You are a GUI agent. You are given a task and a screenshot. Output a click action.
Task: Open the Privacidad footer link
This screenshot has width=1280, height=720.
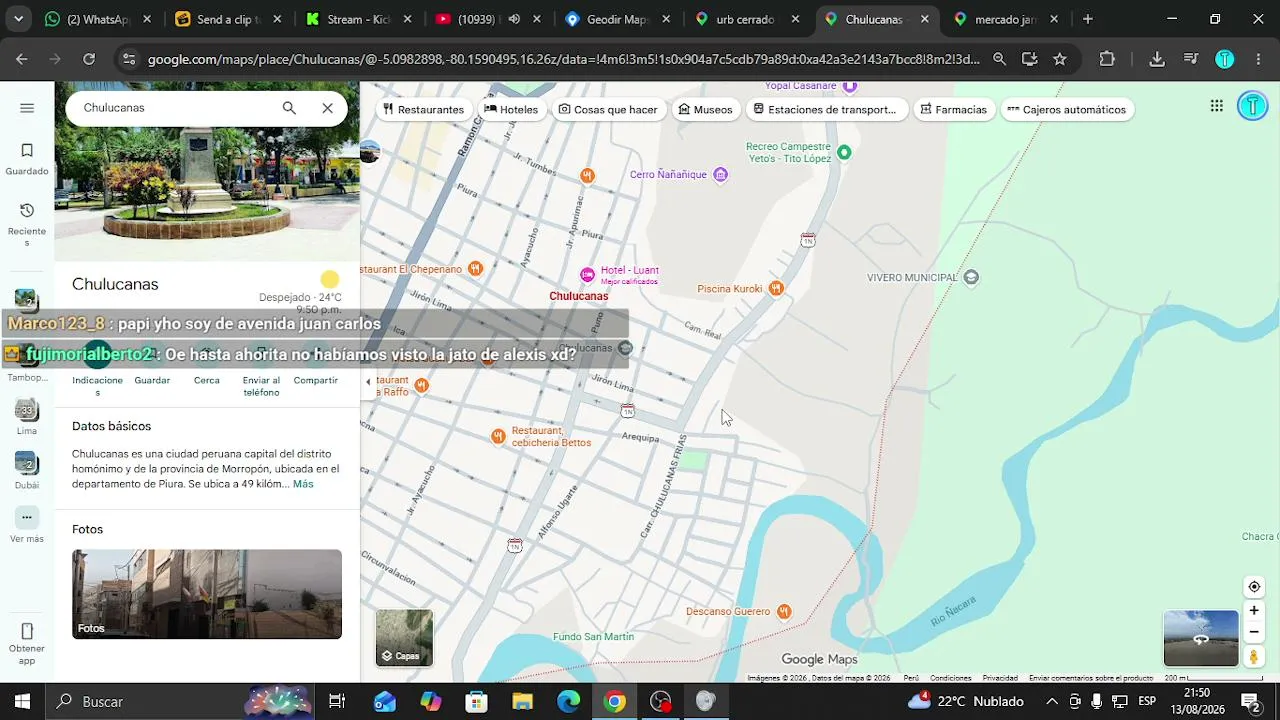point(1000,678)
